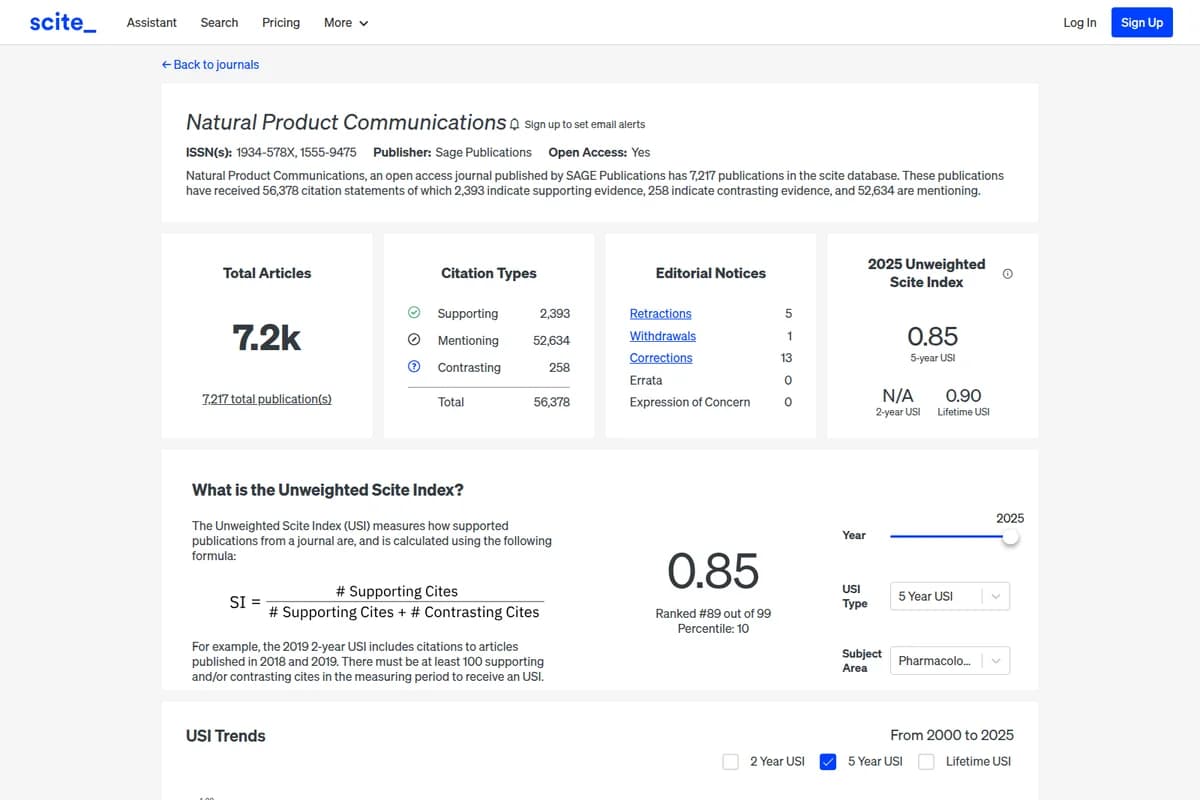Click the Sign Up button
Image resolution: width=1200 pixels, height=800 pixels.
(1141, 22)
